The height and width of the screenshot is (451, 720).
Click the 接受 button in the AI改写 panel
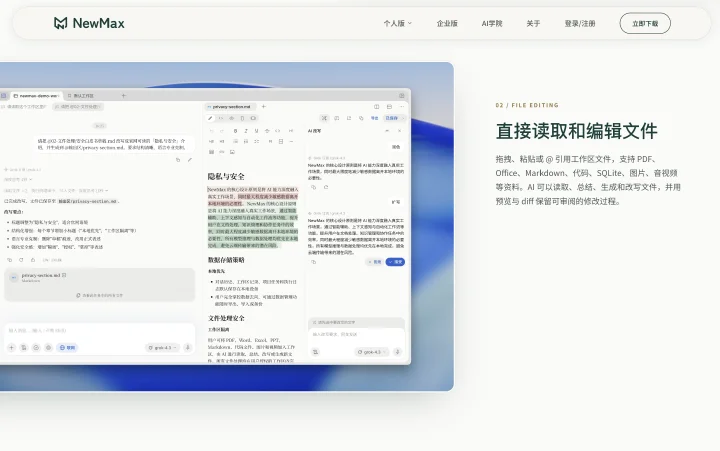pos(395,262)
